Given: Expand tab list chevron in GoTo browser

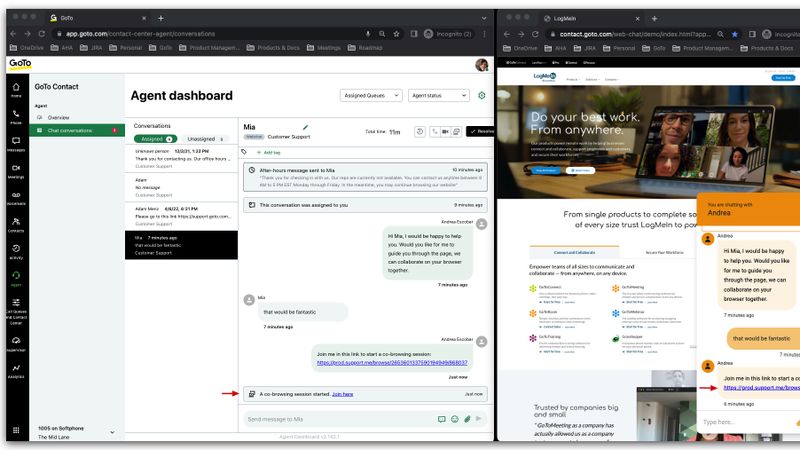Looking at the screenshot, I should (x=484, y=18).
